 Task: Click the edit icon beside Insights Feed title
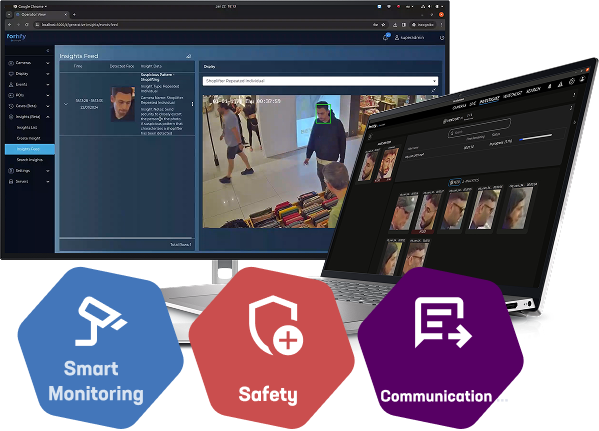coord(188,56)
